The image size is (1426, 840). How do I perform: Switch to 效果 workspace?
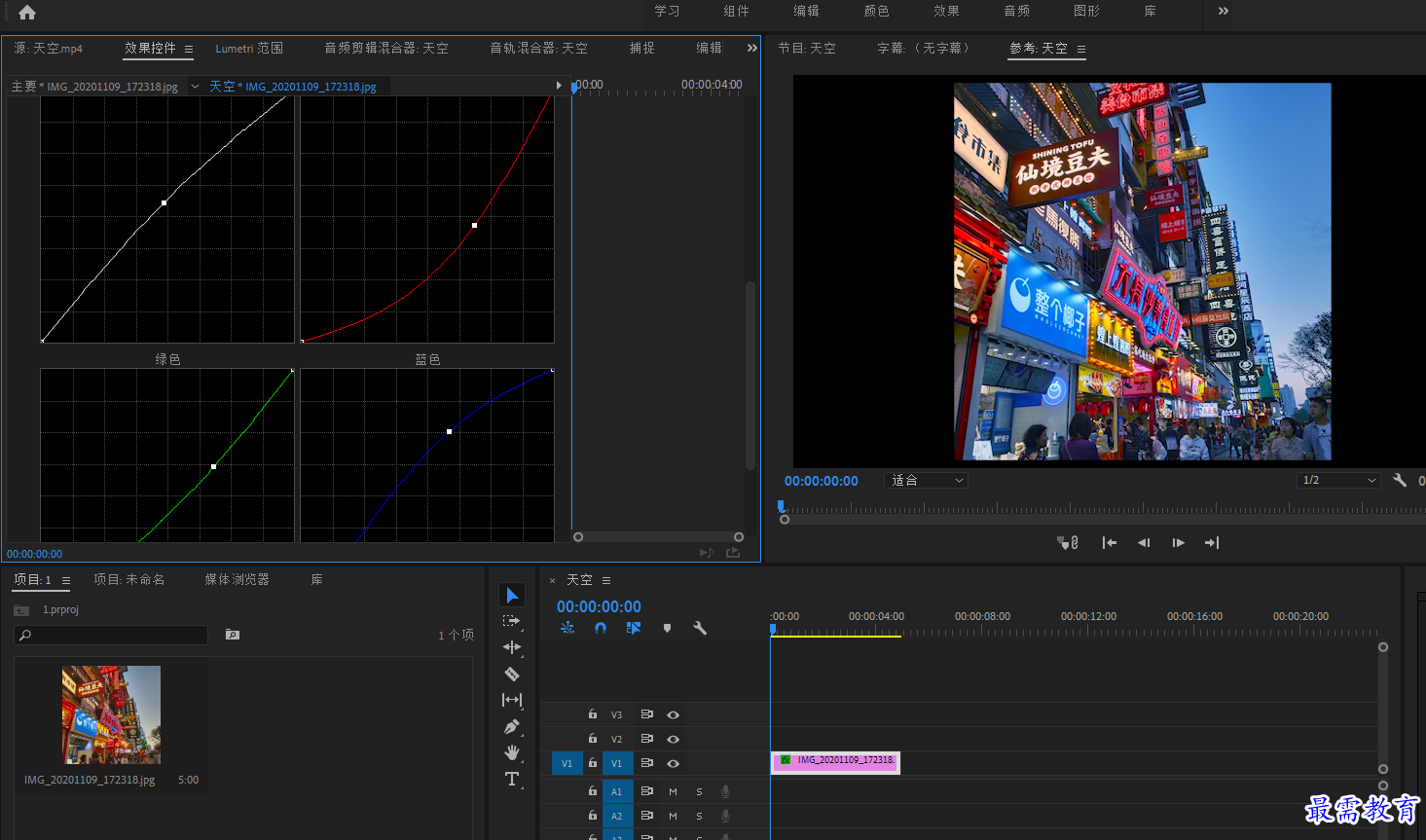tap(947, 11)
